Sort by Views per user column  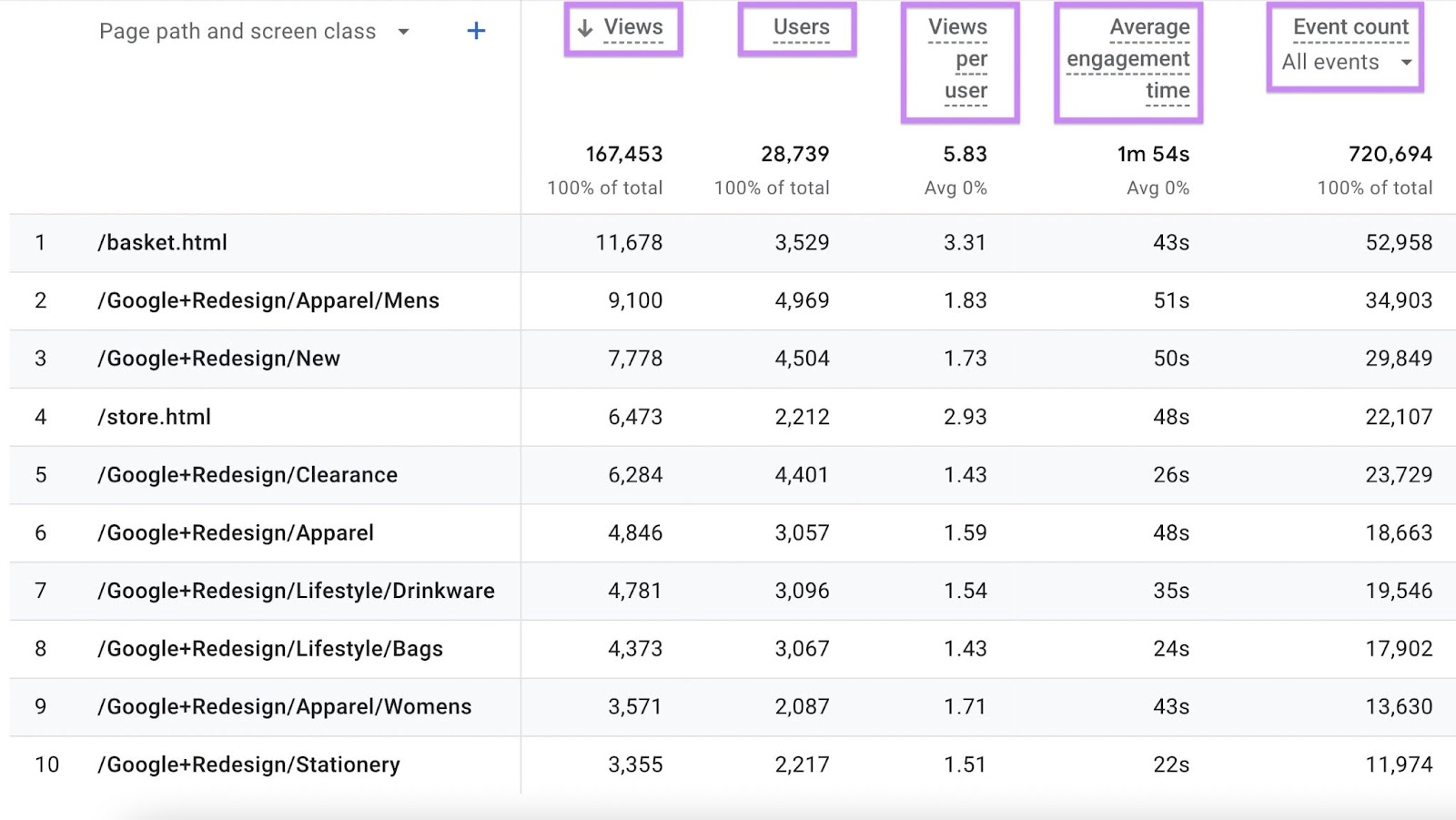pyautogui.click(x=958, y=59)
